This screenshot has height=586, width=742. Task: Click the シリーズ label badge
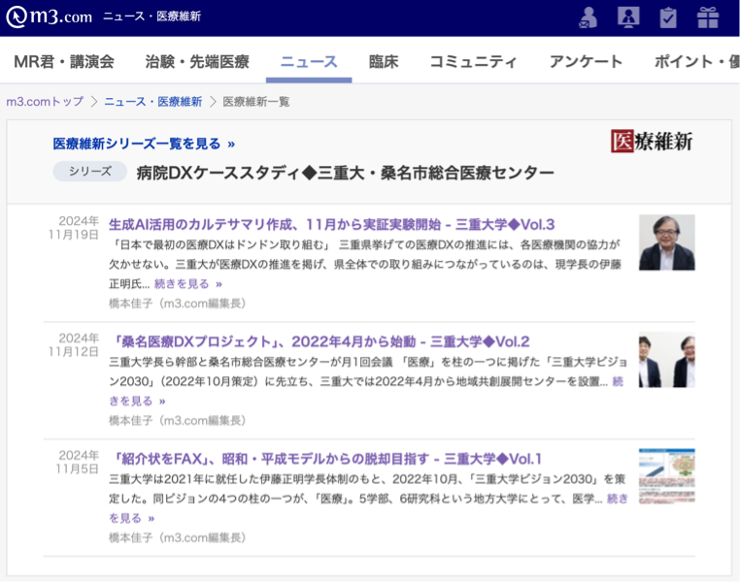coord(90,171)
